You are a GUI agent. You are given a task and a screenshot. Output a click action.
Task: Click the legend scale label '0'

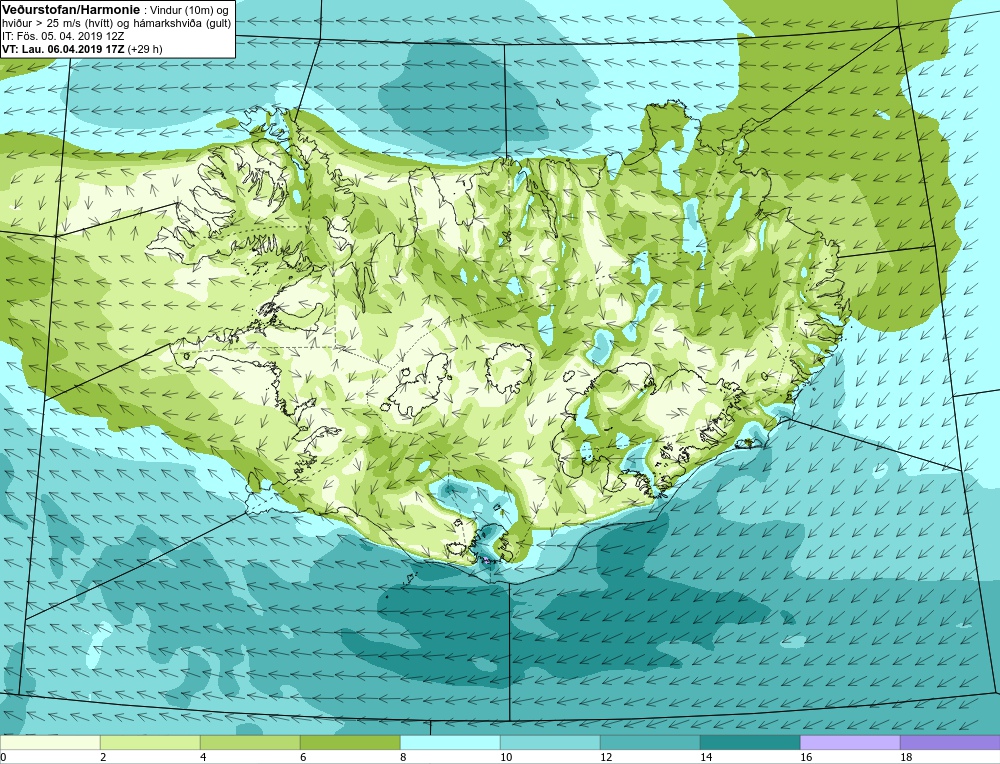(3, 757)
